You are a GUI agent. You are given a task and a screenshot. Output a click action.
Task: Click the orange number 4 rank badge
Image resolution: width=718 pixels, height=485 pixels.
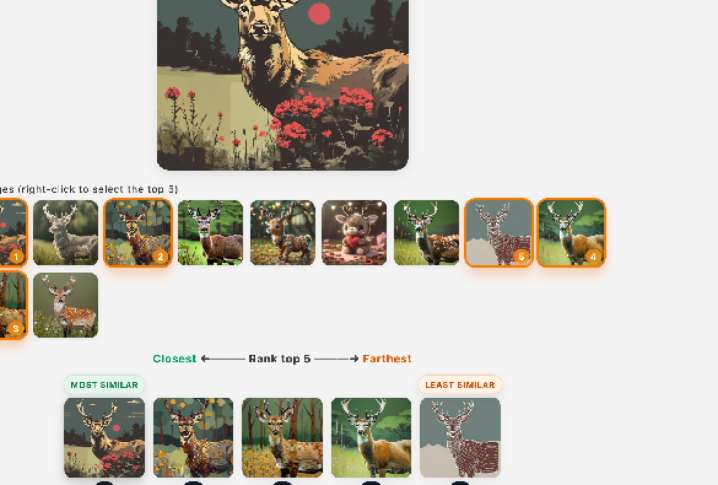tap(593, 256)
